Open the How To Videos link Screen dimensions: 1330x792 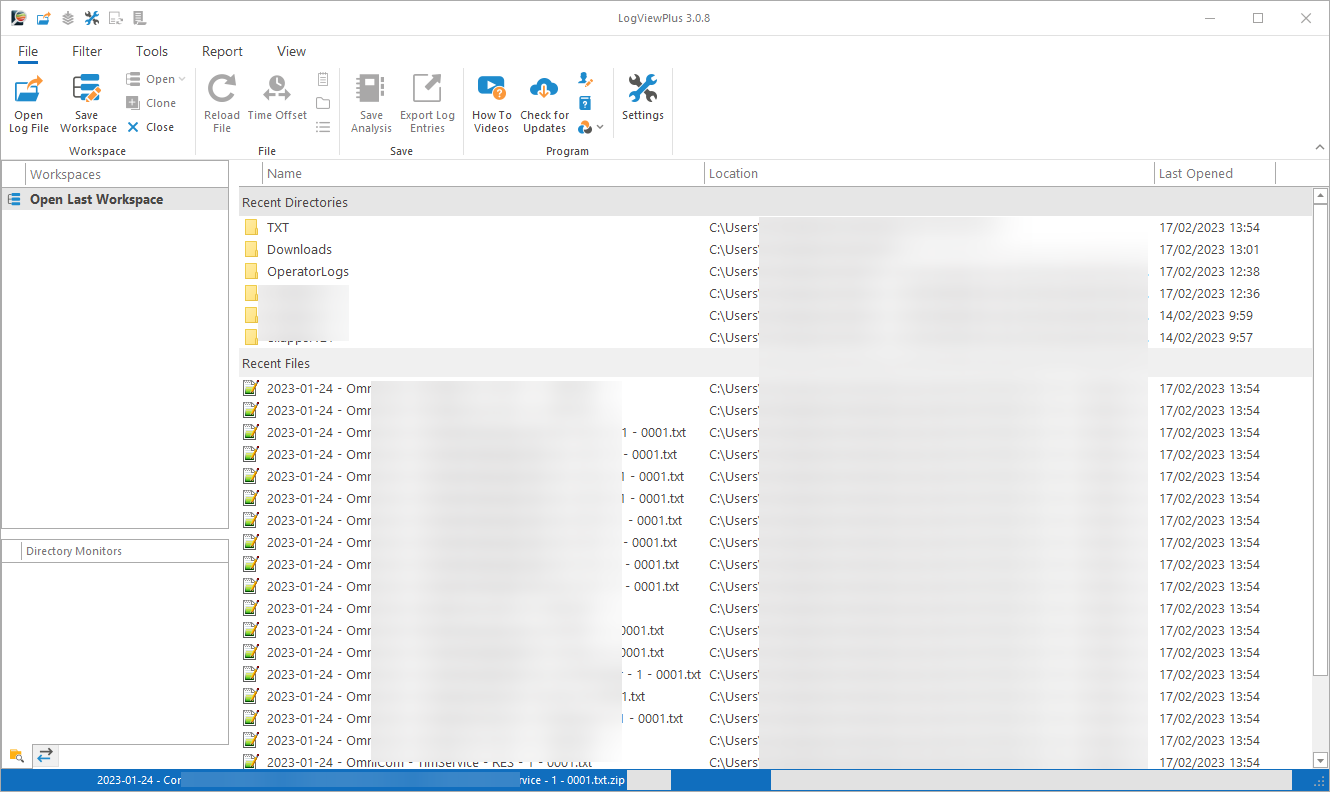click(491, 104)
